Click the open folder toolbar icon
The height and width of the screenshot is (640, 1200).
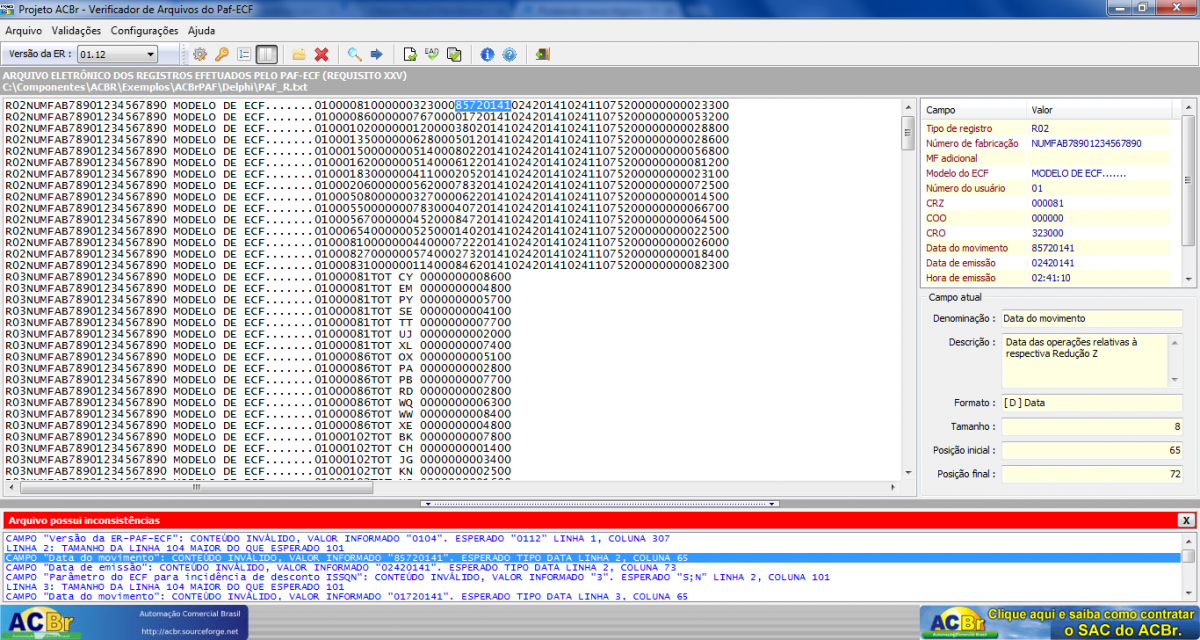tap(299, 54)
